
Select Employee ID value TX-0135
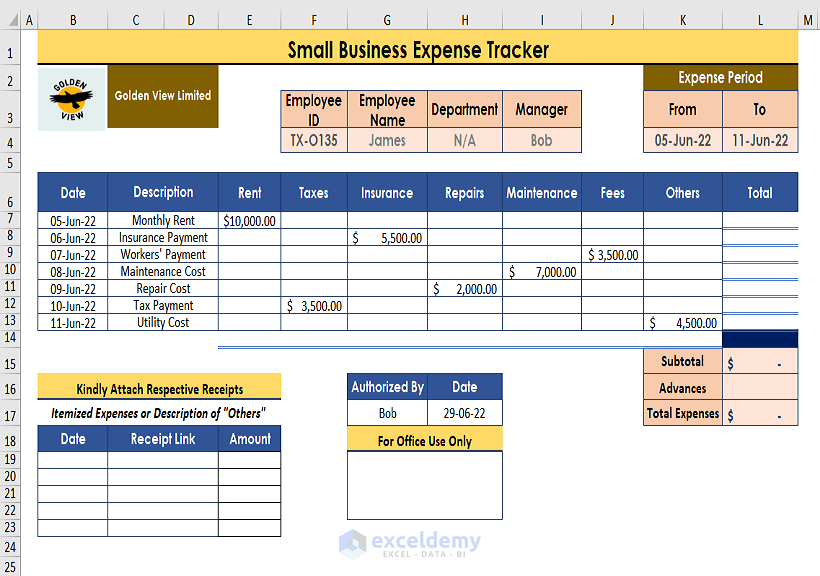pyautogui.click(x=314, y=140)
